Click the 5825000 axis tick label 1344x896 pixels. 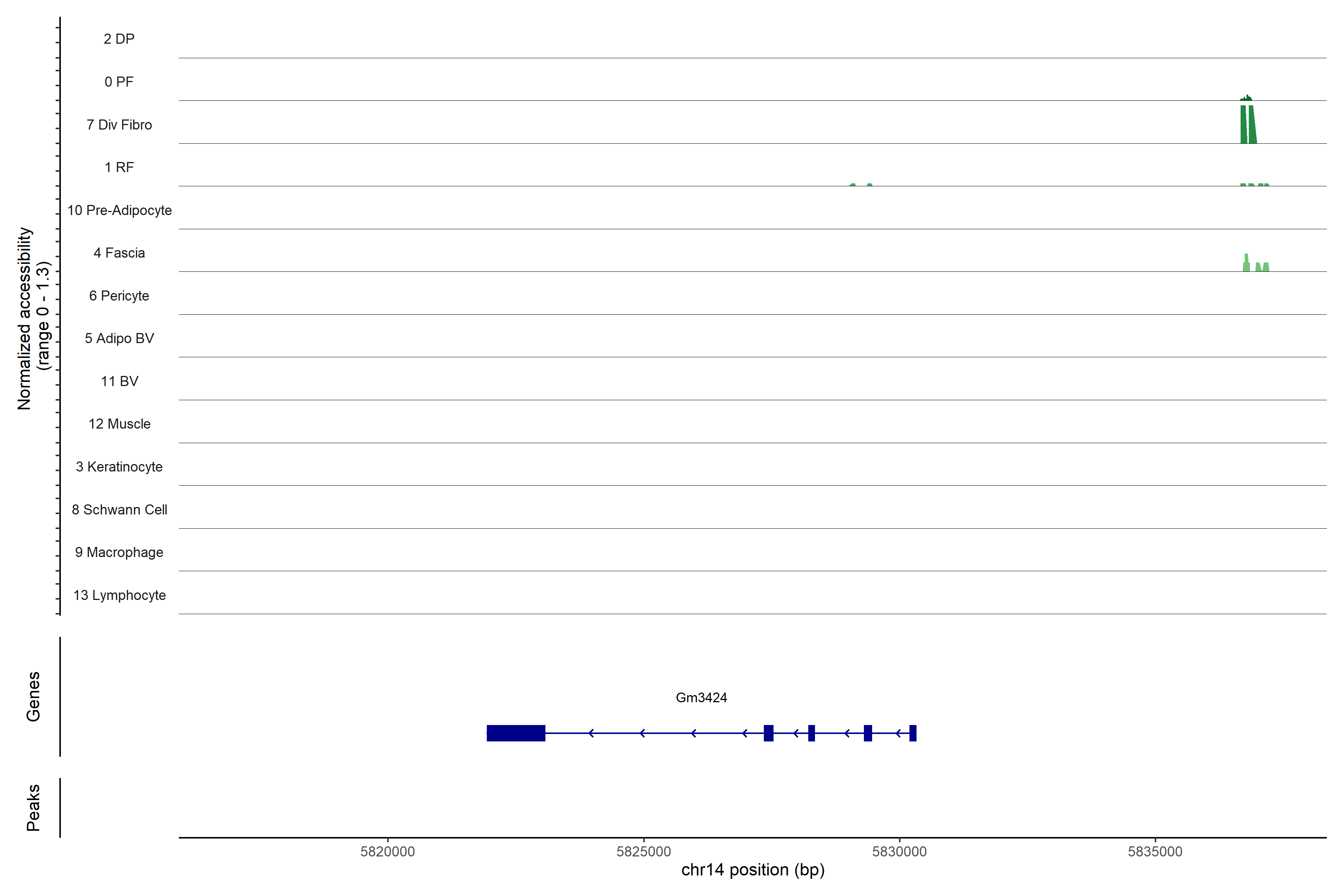[643, 852]
